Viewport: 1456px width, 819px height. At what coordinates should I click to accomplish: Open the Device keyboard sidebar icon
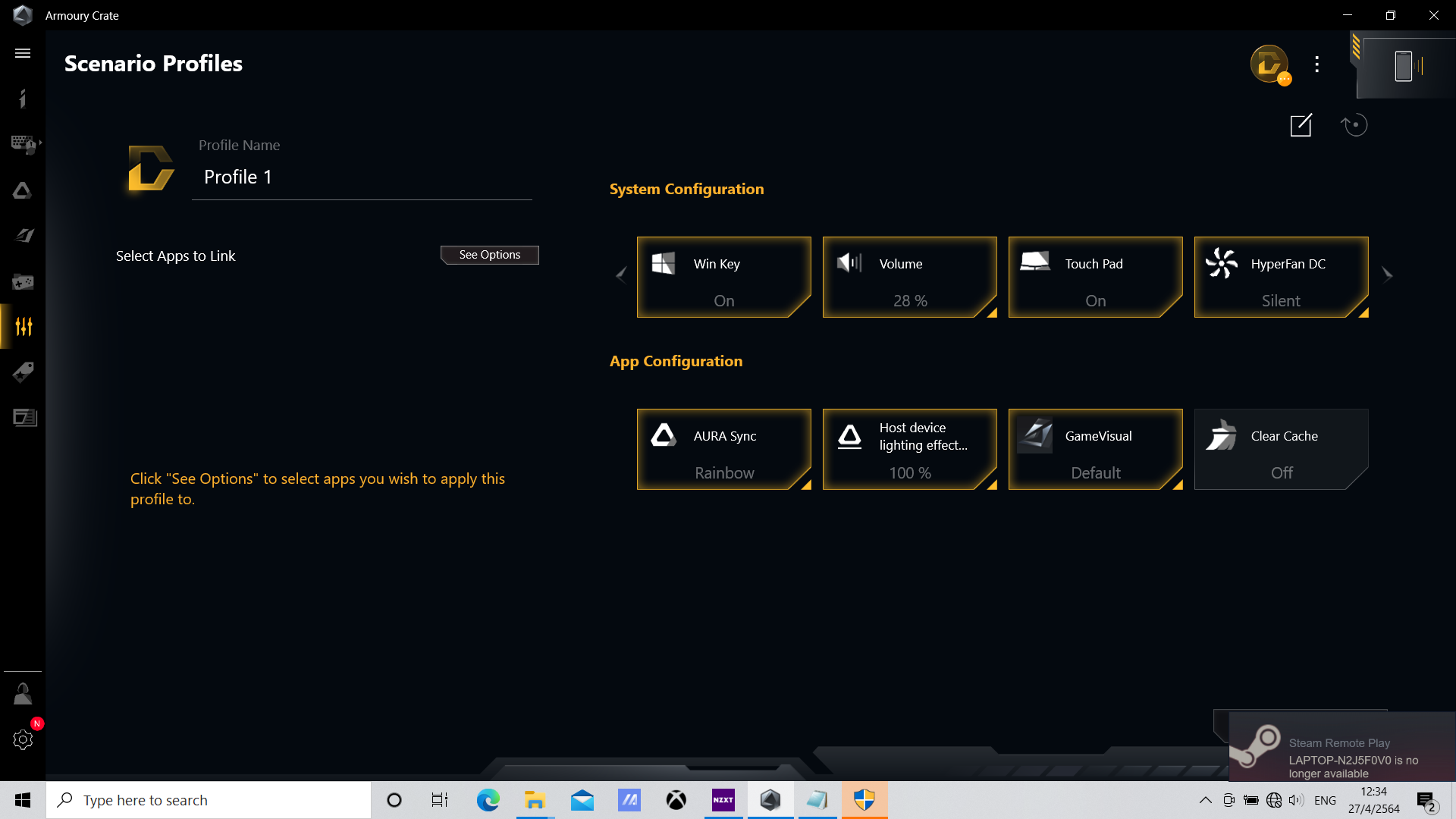tap(24, 144)
